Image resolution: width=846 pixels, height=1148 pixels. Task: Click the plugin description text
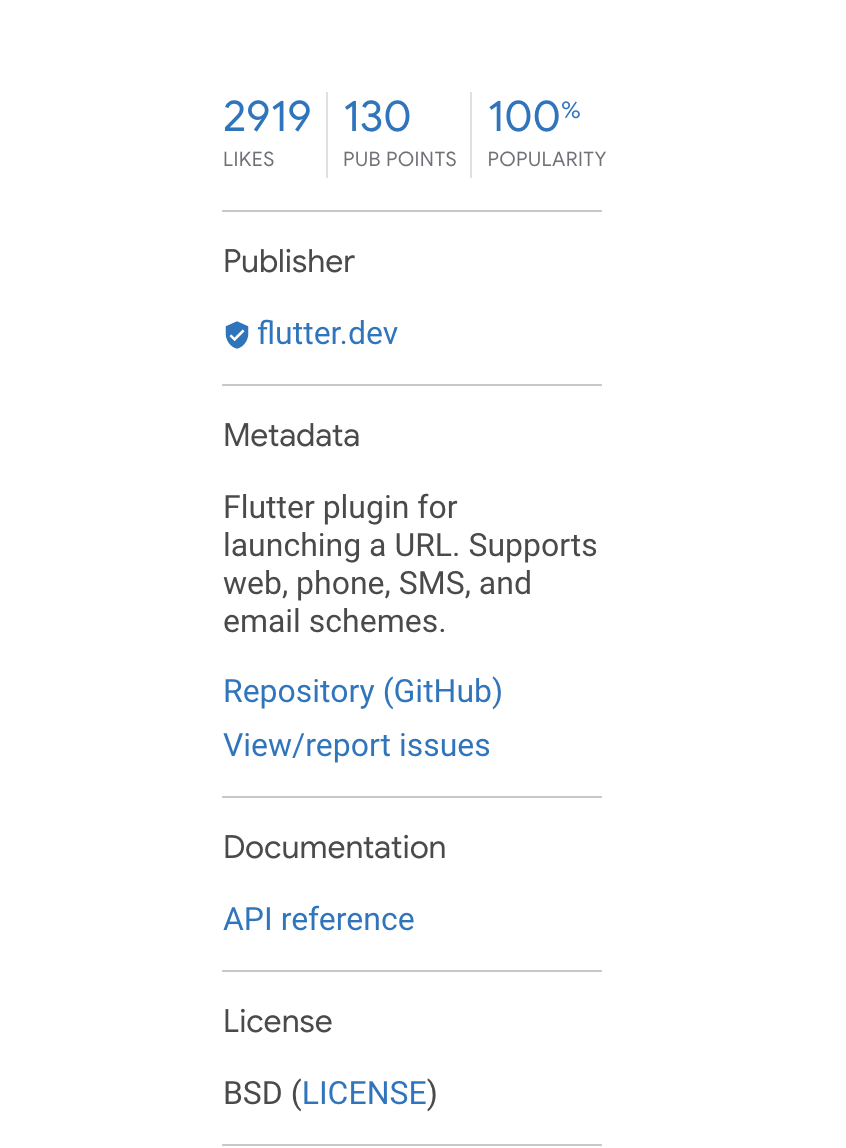409,564
